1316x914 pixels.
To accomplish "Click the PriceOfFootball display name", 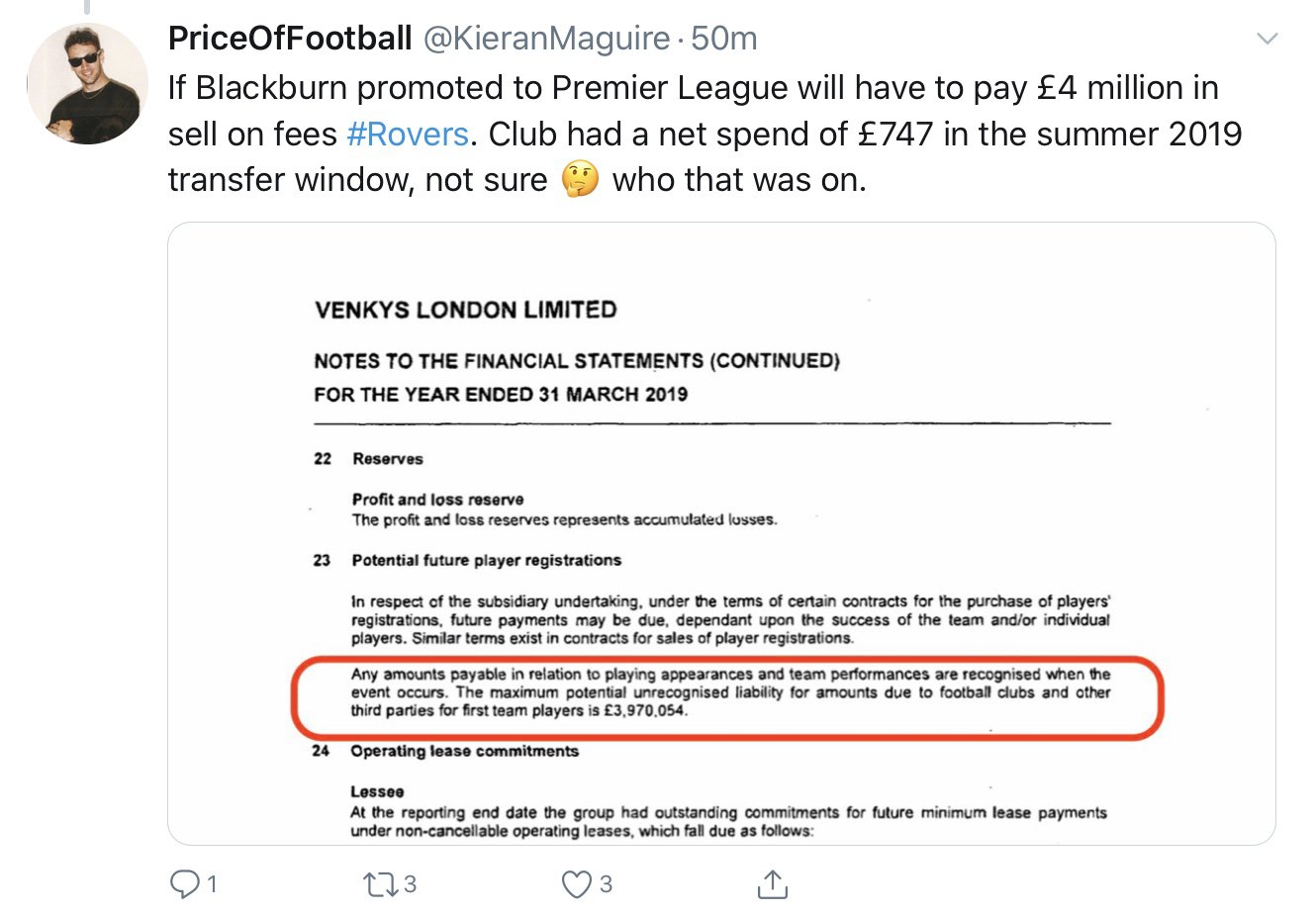I will [x=290, y=39].
